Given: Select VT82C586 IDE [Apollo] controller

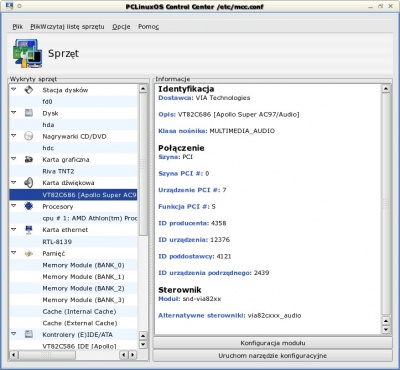Looking at the screenshot, I should point(73,346).
